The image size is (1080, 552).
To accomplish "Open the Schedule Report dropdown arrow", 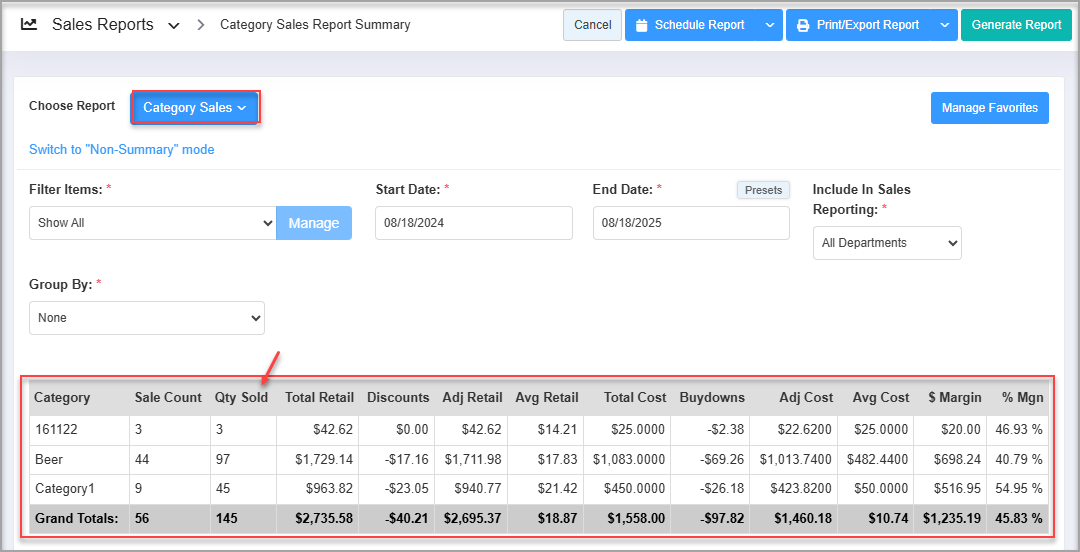I will tap(769, 25).
